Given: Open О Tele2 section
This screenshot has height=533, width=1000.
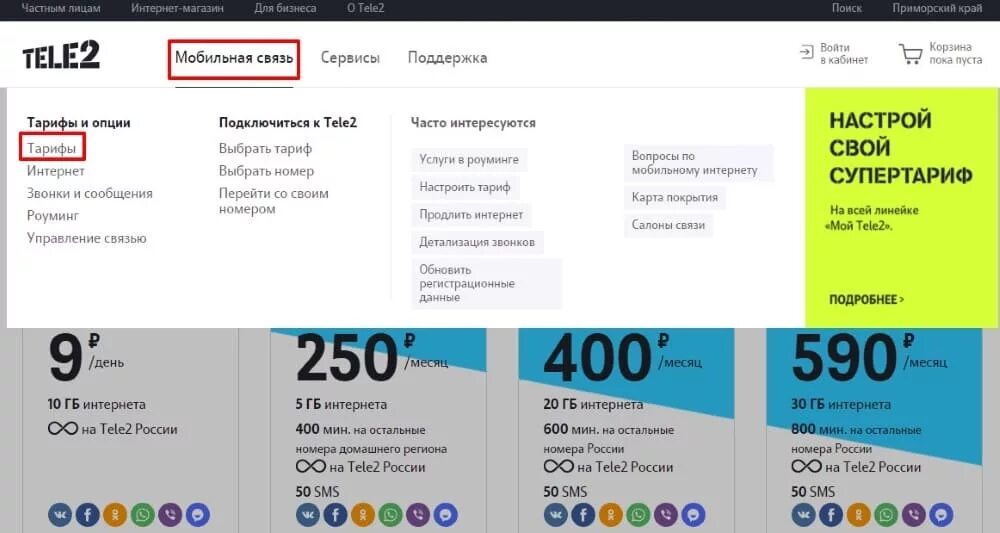Looking at the screenshot, I should (x=365, y=8).
